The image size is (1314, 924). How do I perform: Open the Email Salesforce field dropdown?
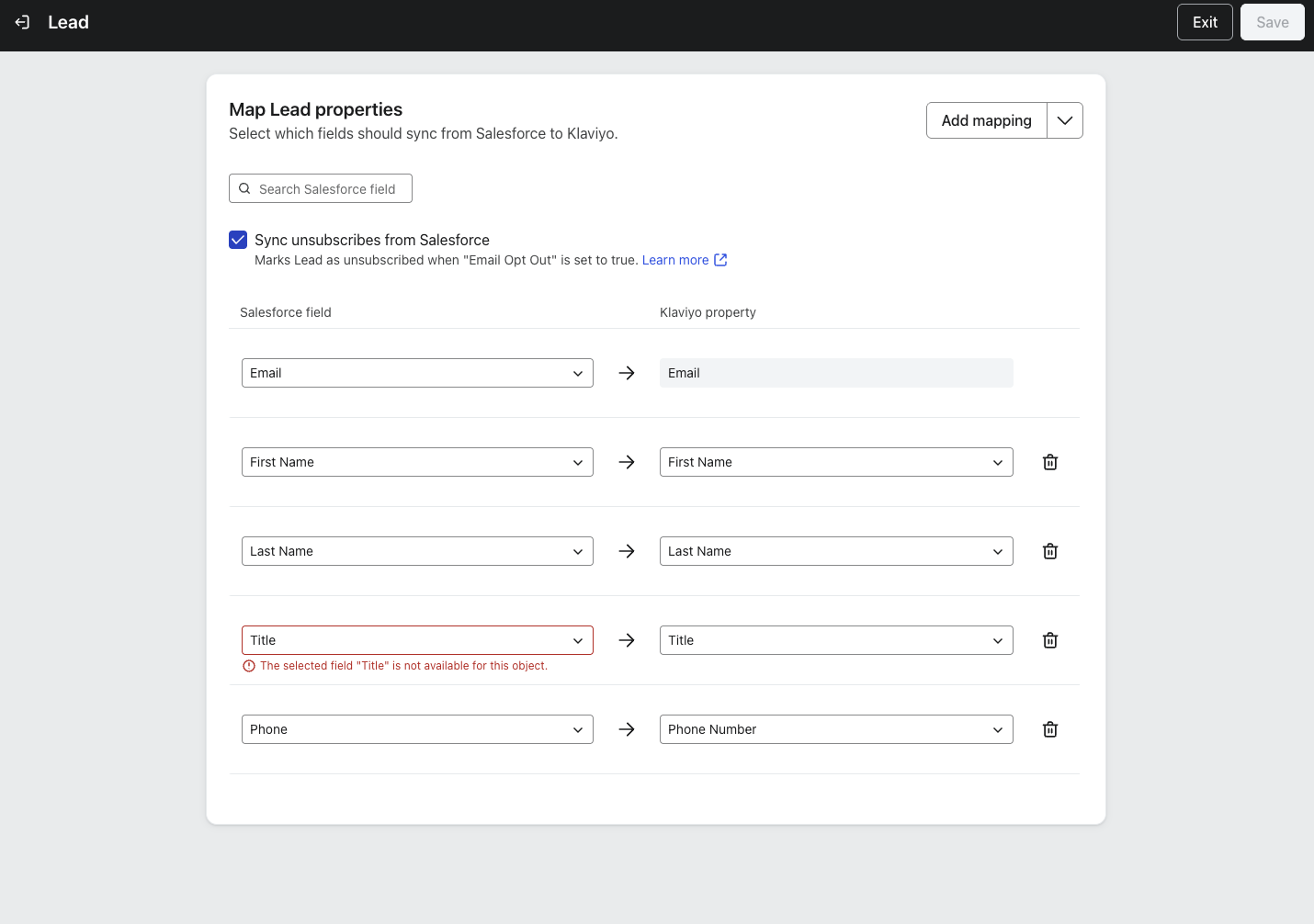tap(417, 373)
